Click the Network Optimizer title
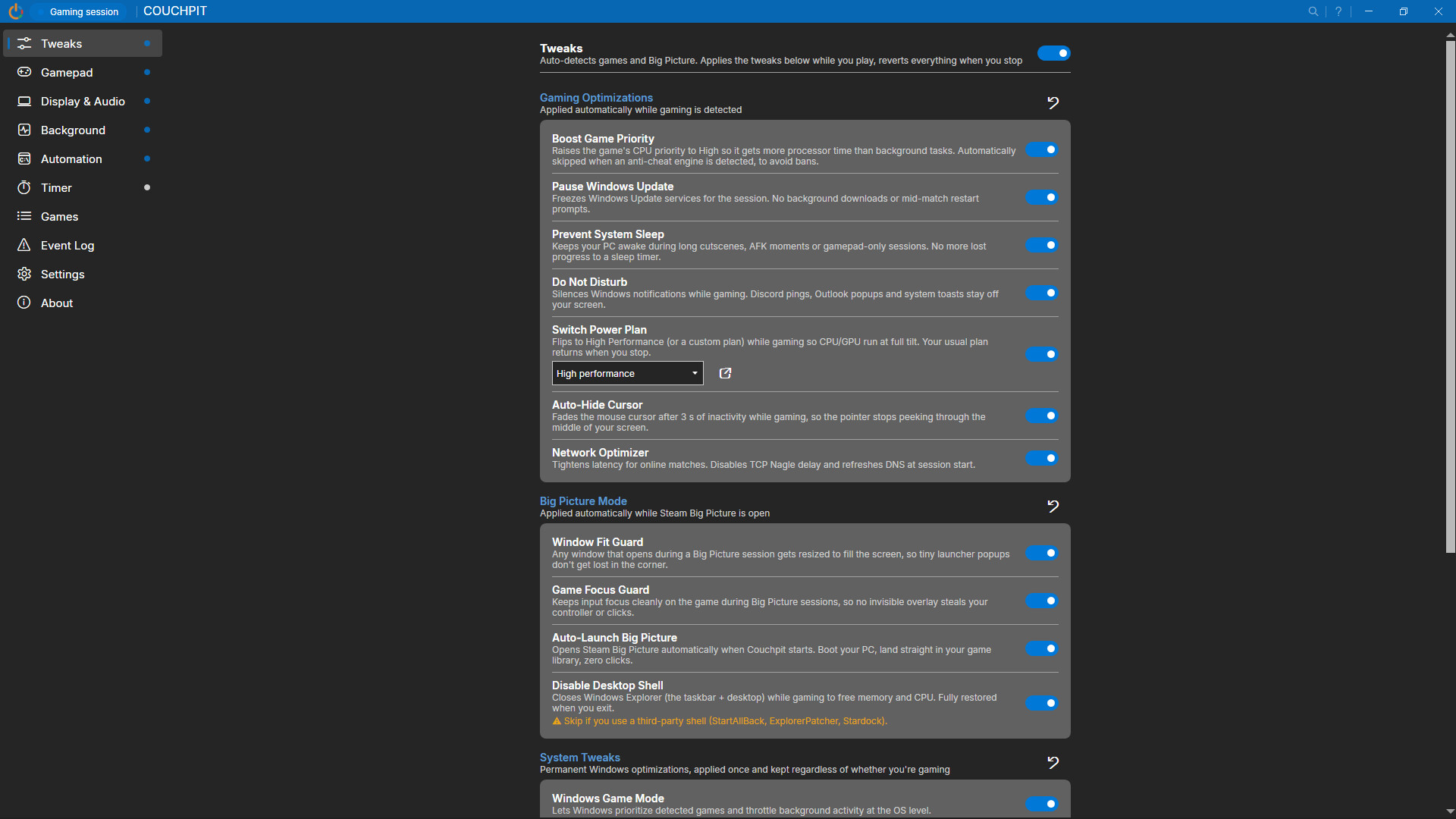The image size is (1456, 819). [600, 453]
